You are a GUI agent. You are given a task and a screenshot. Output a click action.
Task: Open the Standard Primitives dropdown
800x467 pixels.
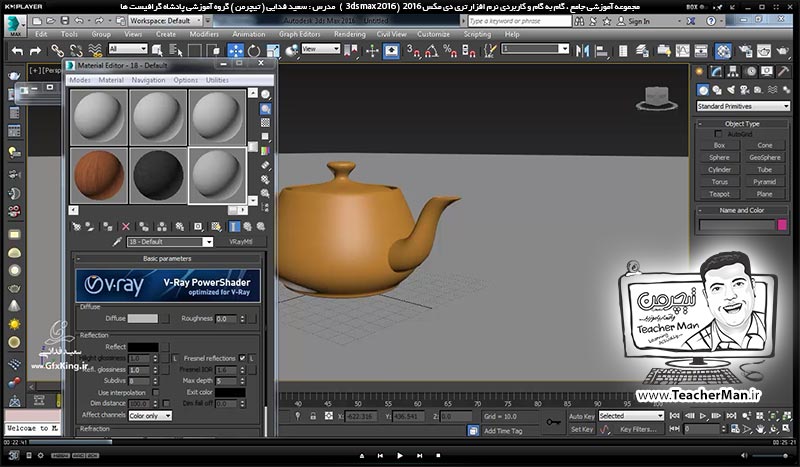click(x=743, y=106)
